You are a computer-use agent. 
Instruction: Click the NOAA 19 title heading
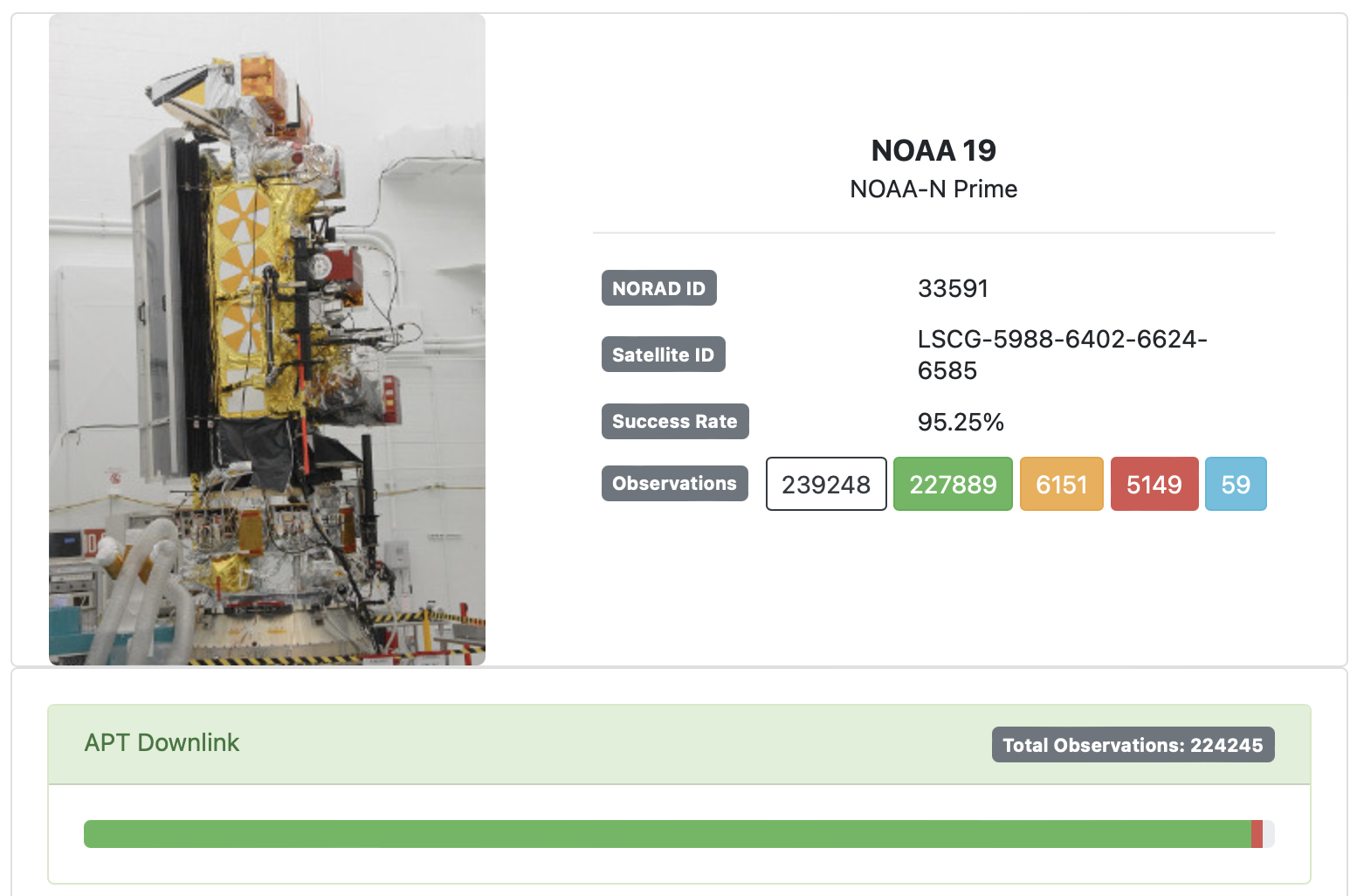pos(933,150)
